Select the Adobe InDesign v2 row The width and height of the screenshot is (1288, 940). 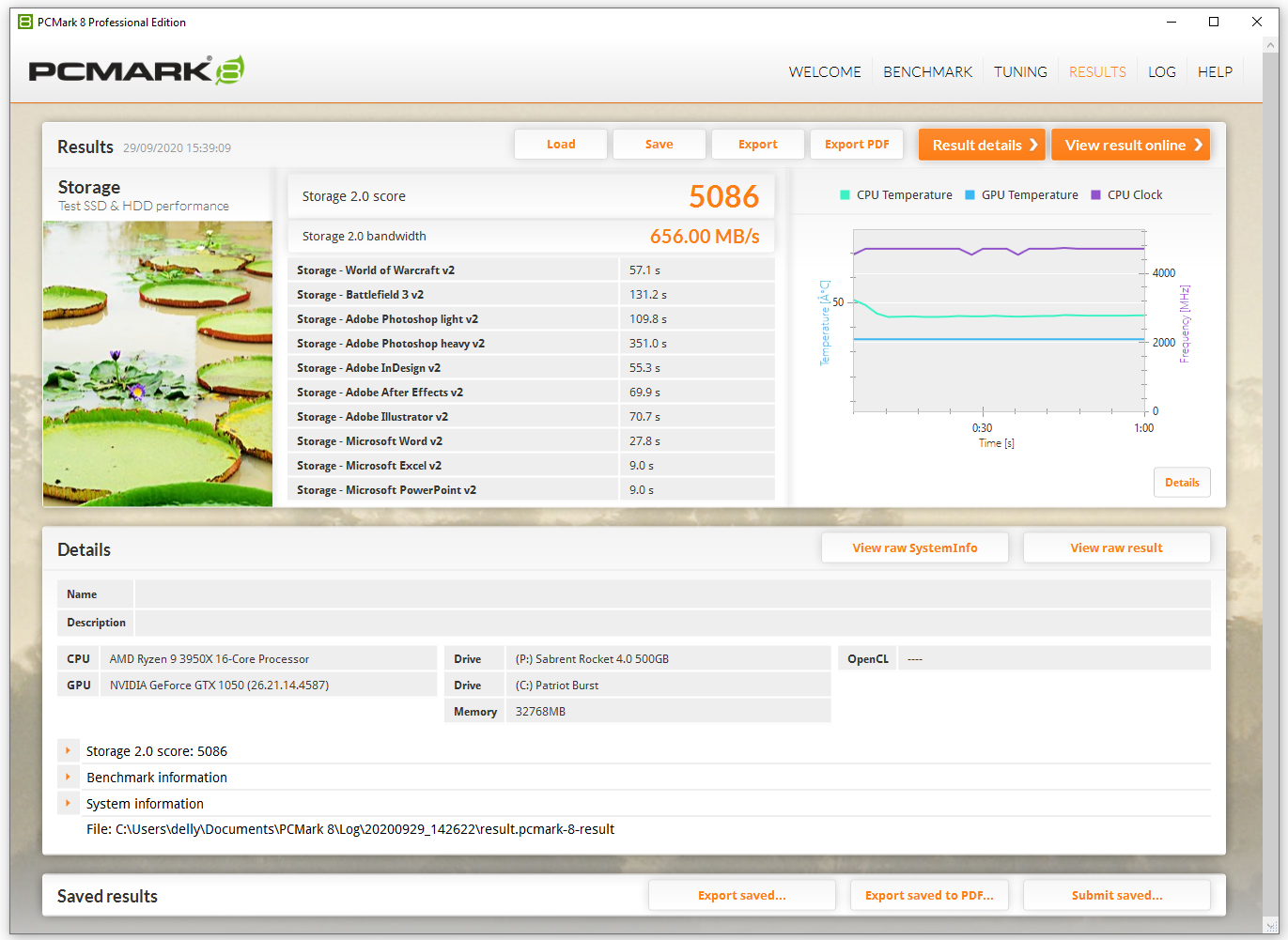click(x=531, y=368)
